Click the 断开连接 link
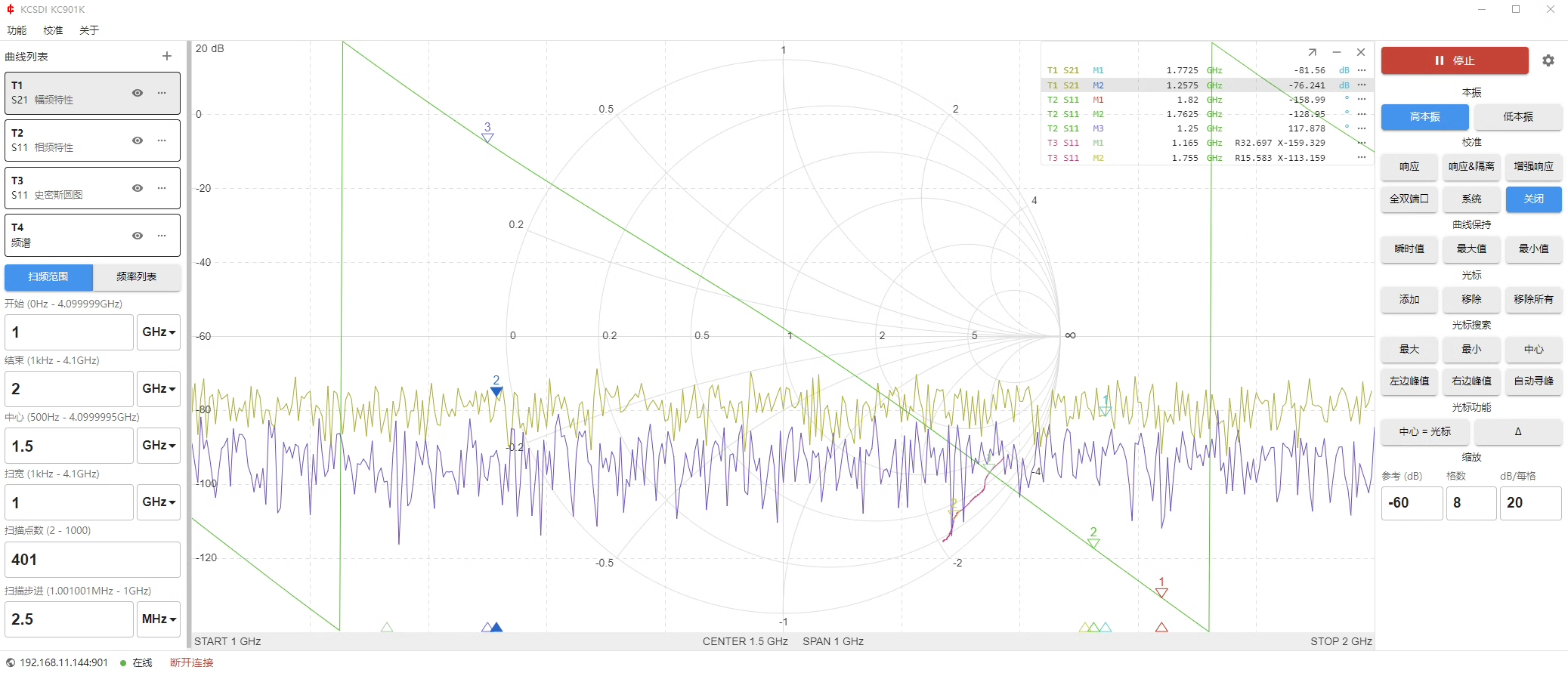The width and height of the screenshot is (1568, 673). pyautogui.click(x=191, y=662)
